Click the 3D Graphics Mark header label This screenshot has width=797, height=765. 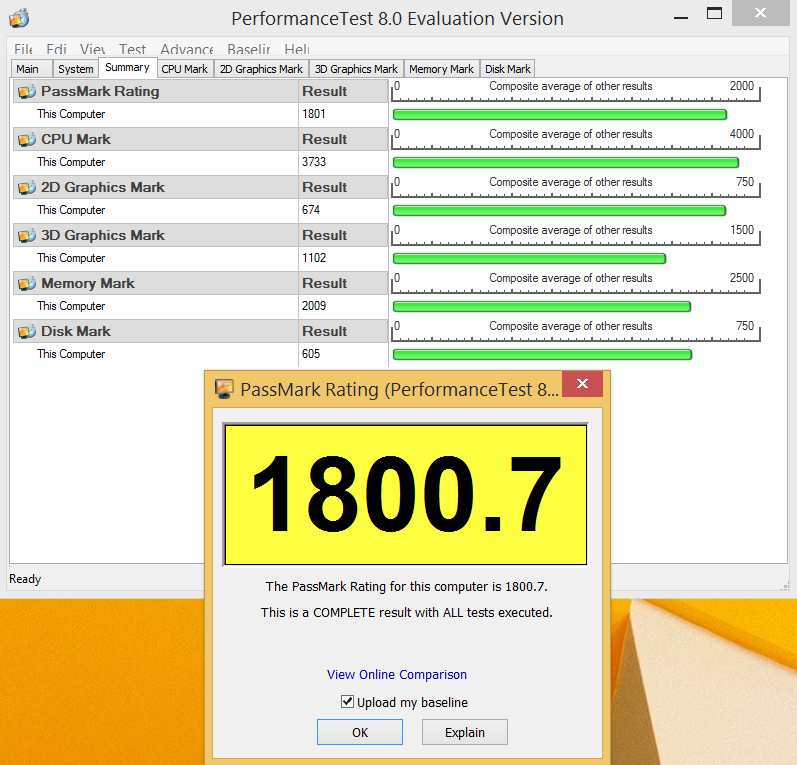point(103,235)
